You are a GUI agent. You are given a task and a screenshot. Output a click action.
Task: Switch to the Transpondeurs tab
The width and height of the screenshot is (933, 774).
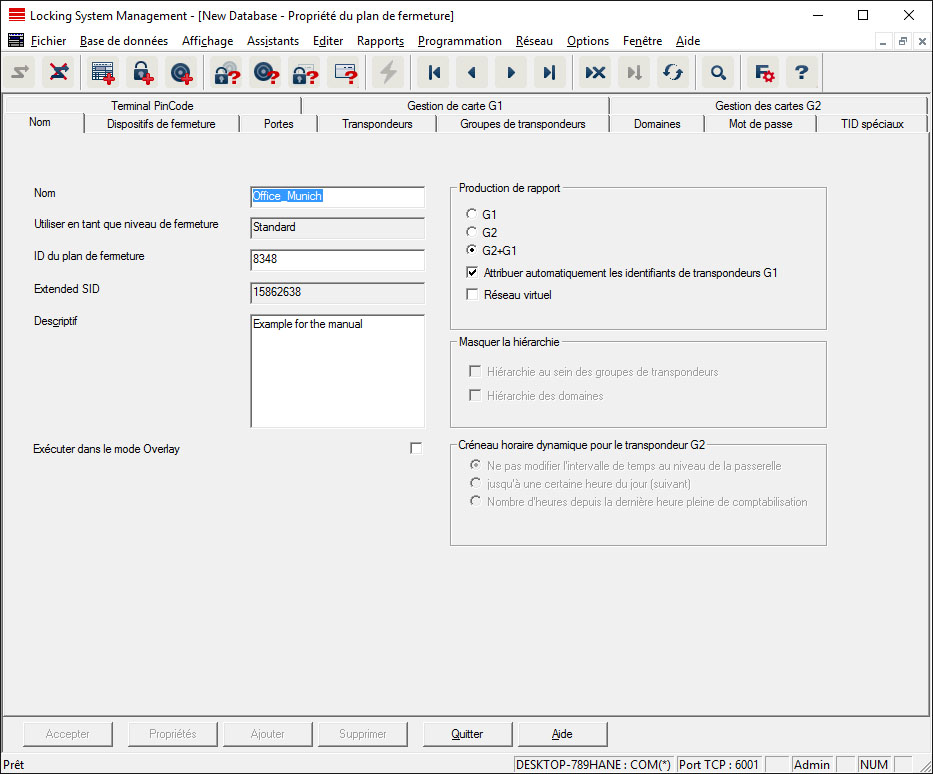tap(376, 124)
